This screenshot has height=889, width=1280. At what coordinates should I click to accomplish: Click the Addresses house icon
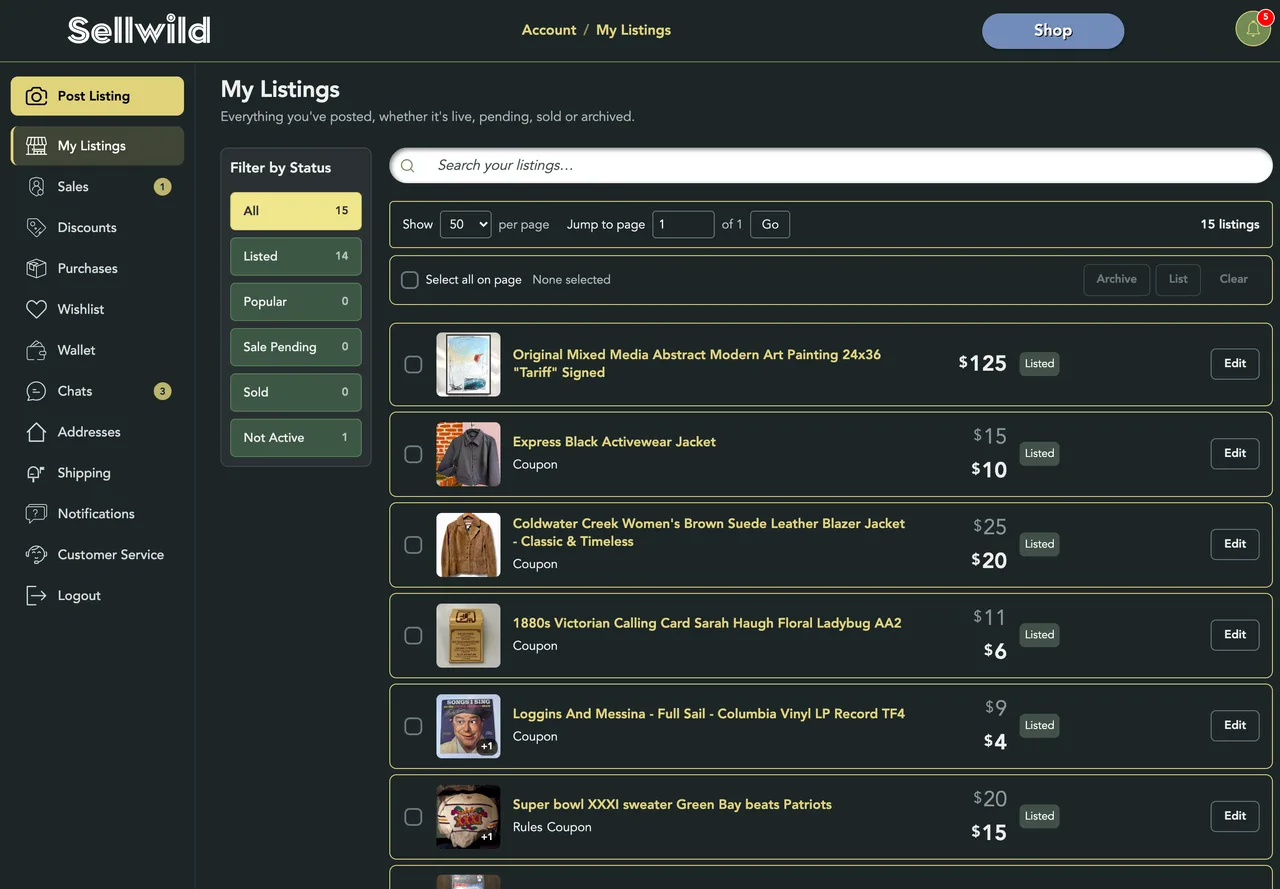(x=36, y=433)
